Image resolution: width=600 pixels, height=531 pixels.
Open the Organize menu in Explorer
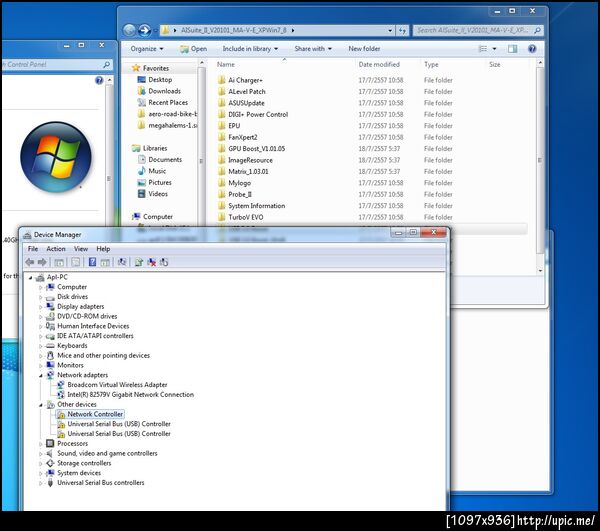[x=147, y=49]
